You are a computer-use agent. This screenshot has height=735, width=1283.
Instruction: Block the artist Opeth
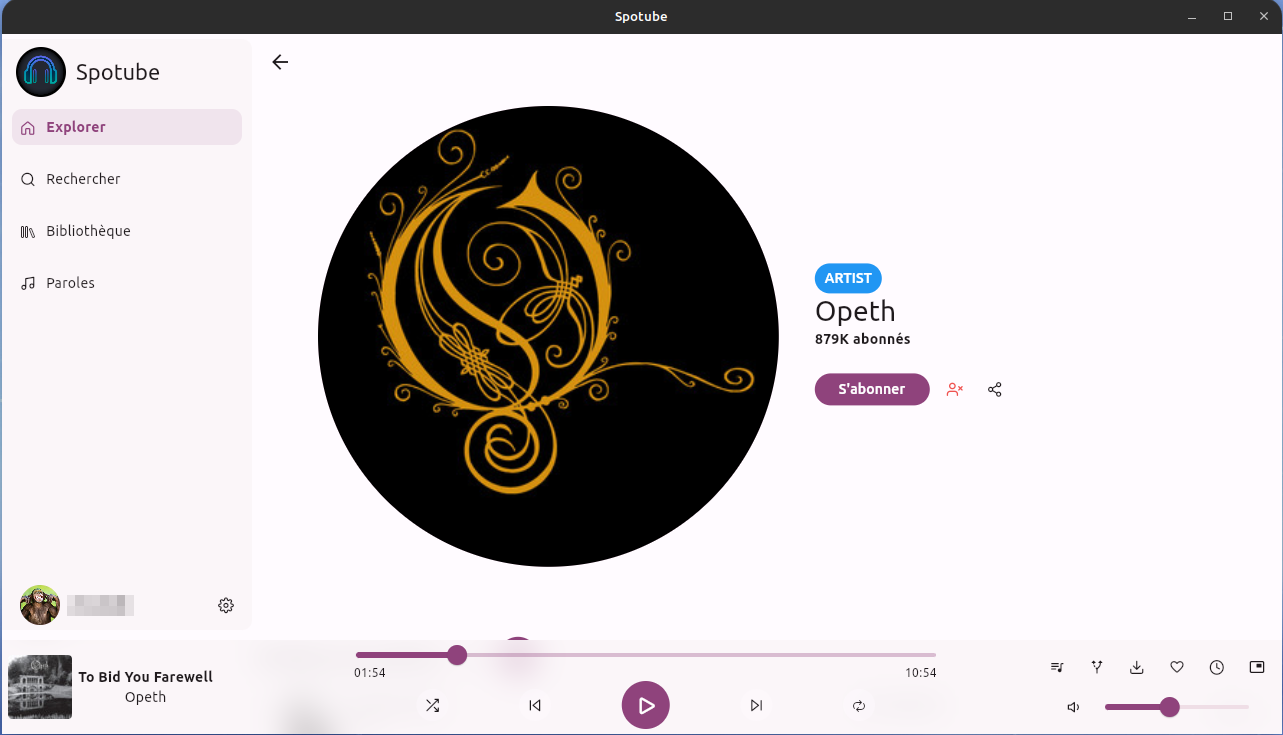(955, 389)
